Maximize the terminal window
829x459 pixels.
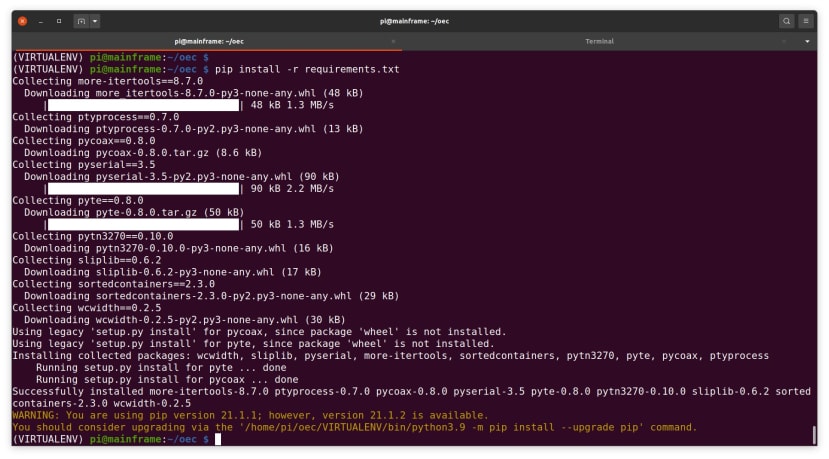[59, 21]
